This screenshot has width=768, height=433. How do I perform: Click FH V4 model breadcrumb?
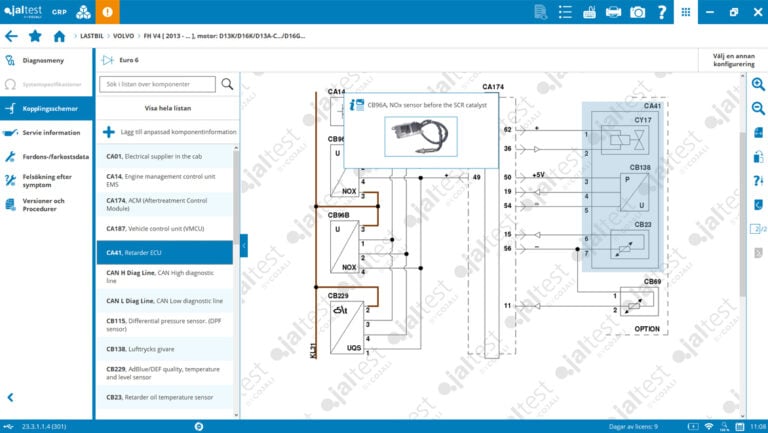coord(224,36)
